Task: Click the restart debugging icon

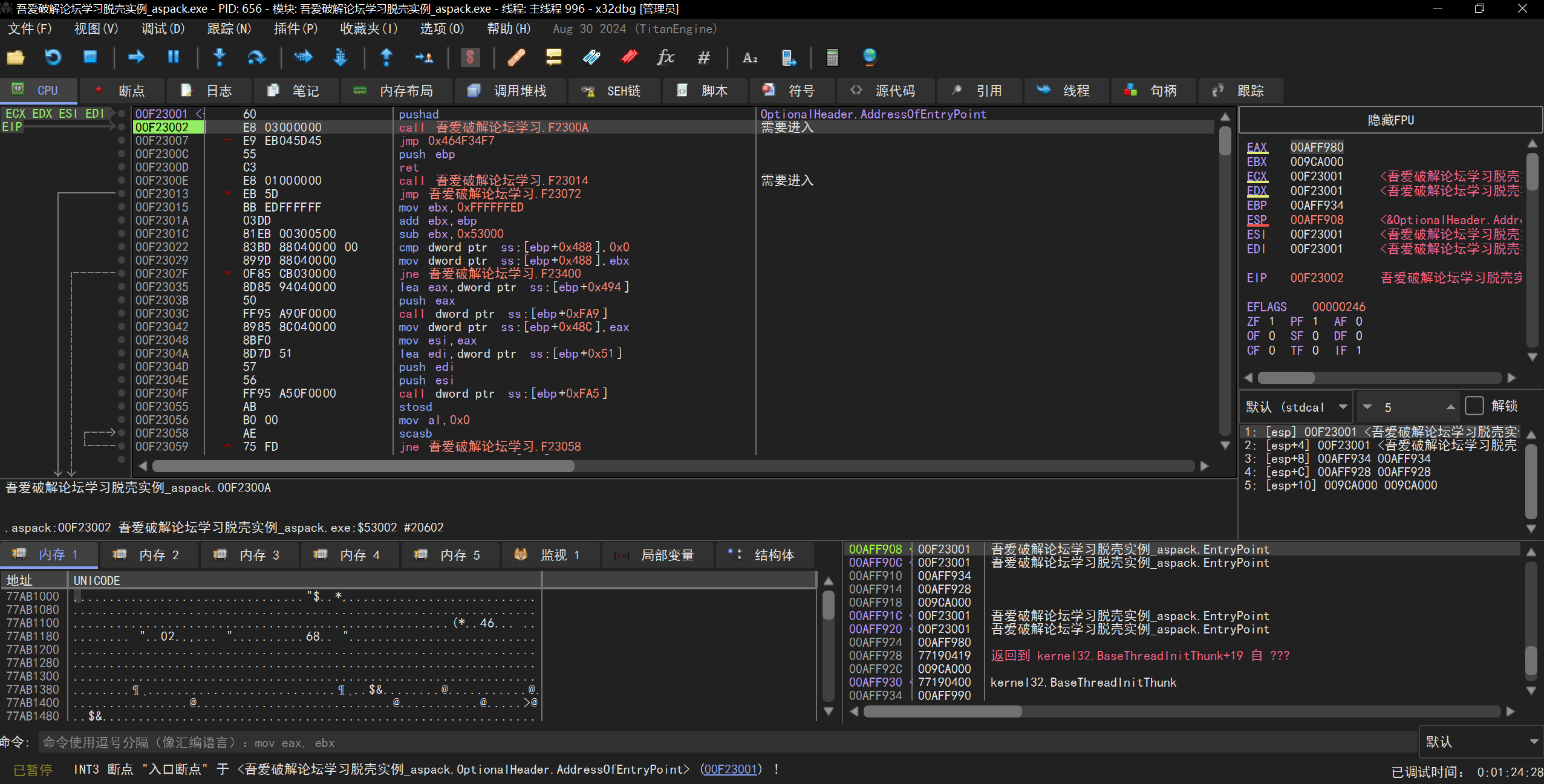Action: coord(53,57)
